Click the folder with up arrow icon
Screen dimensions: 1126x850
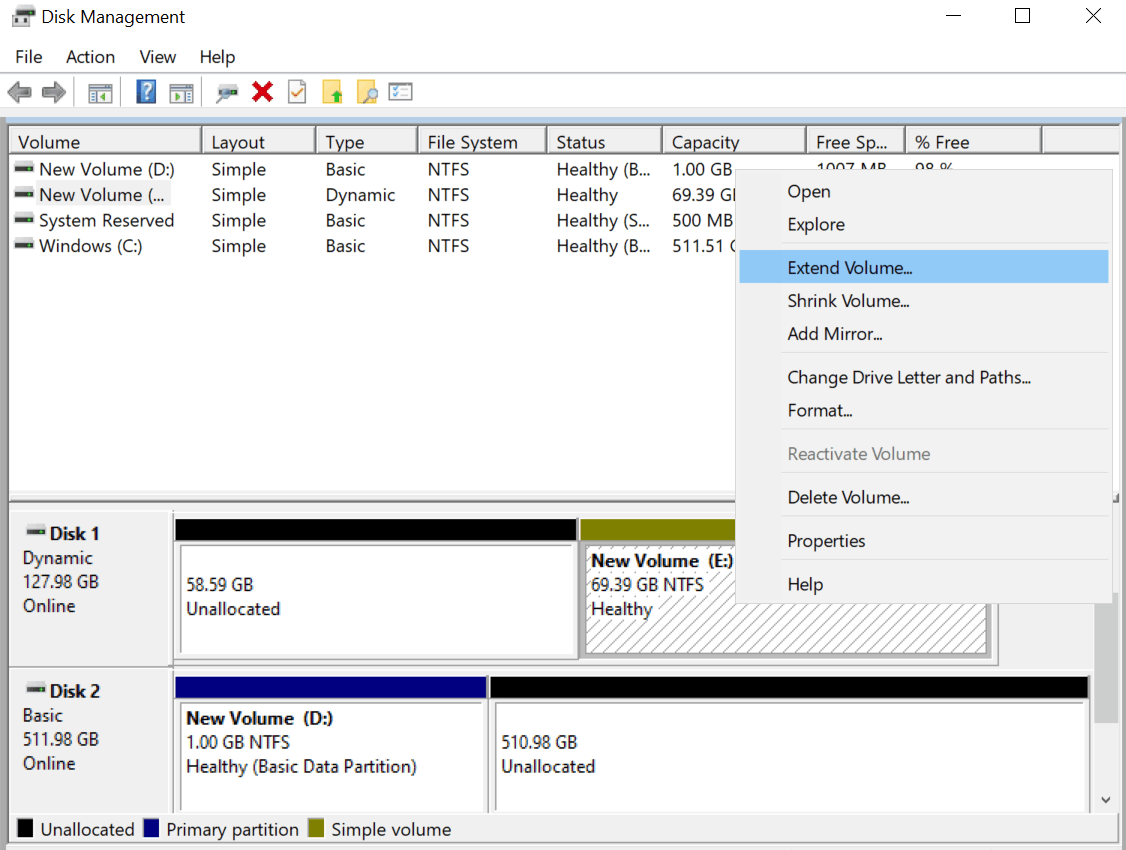(x=332, y=92)
